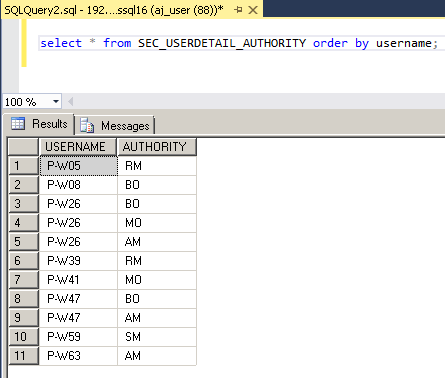
Task: Click the USERNAME column header
Action: click(x=78, y=147)
